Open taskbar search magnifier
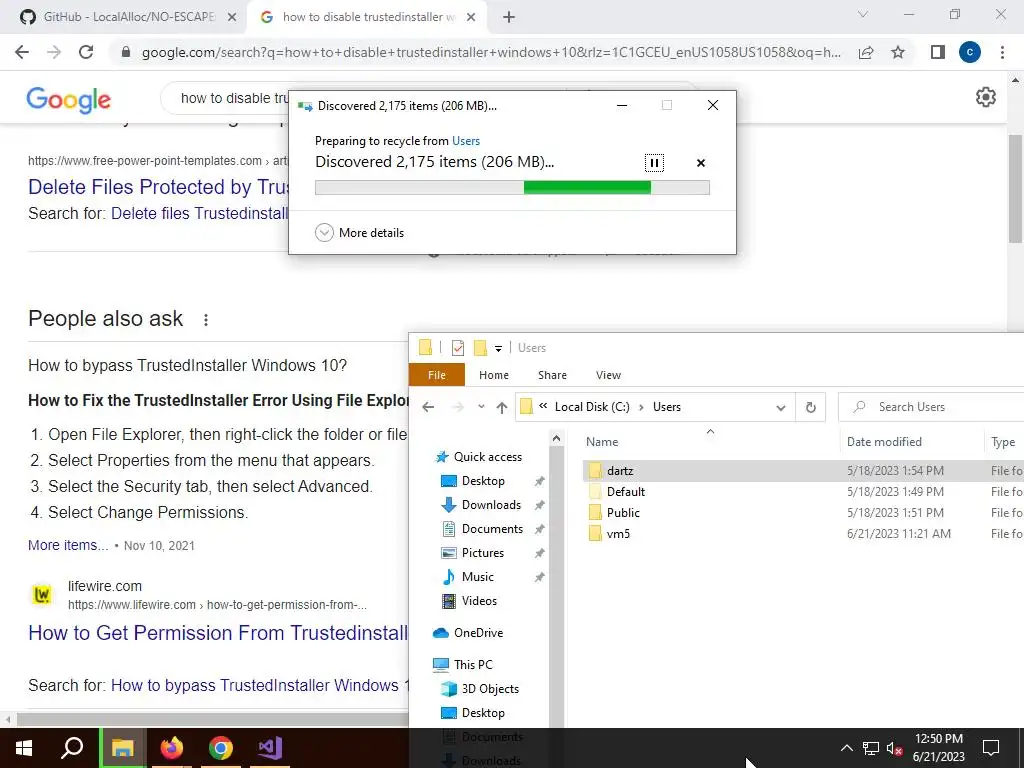The width and height of the screenshot is (1024, 768). [72, 748]
